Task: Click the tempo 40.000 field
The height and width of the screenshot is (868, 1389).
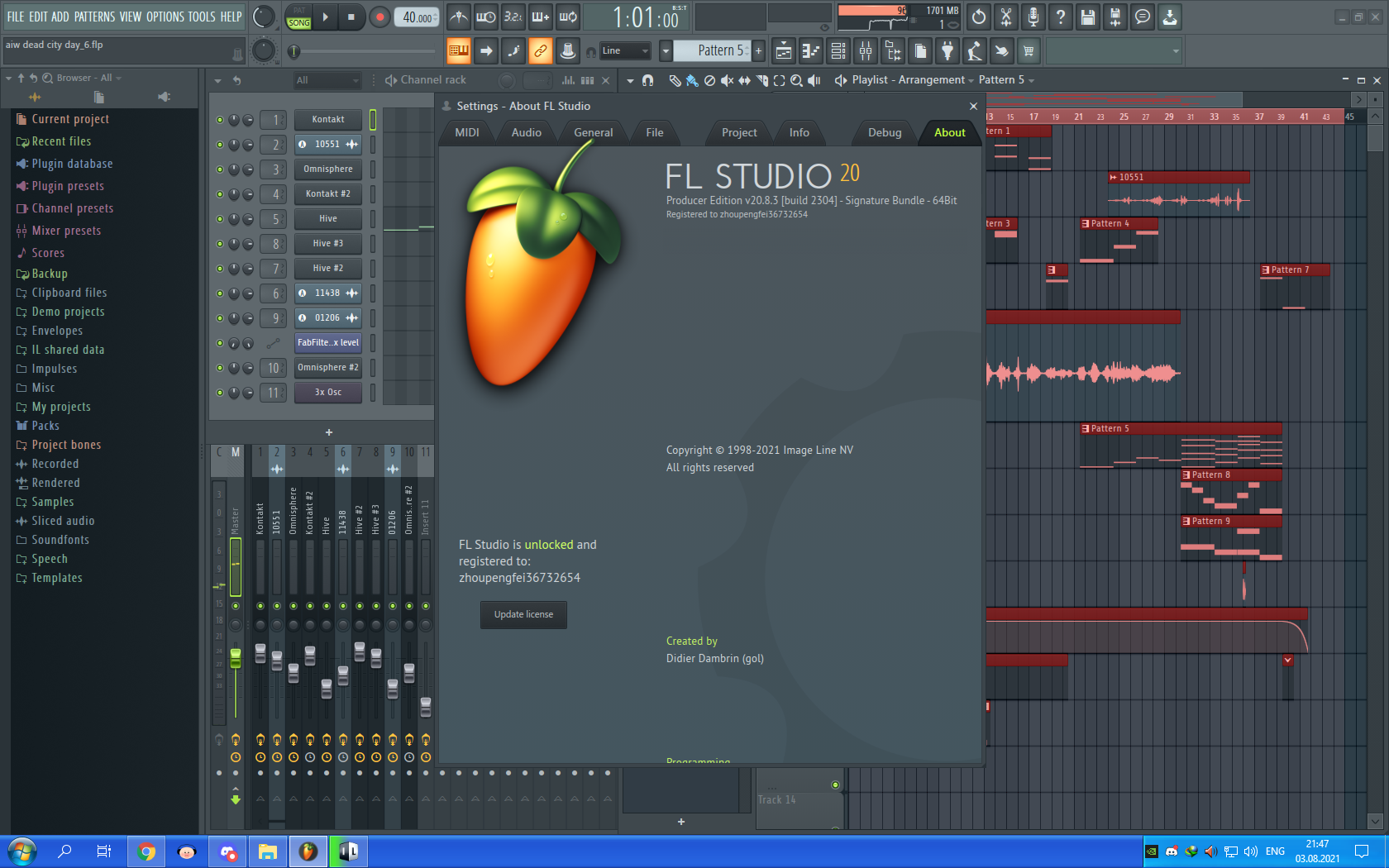Action: (418, 17)
